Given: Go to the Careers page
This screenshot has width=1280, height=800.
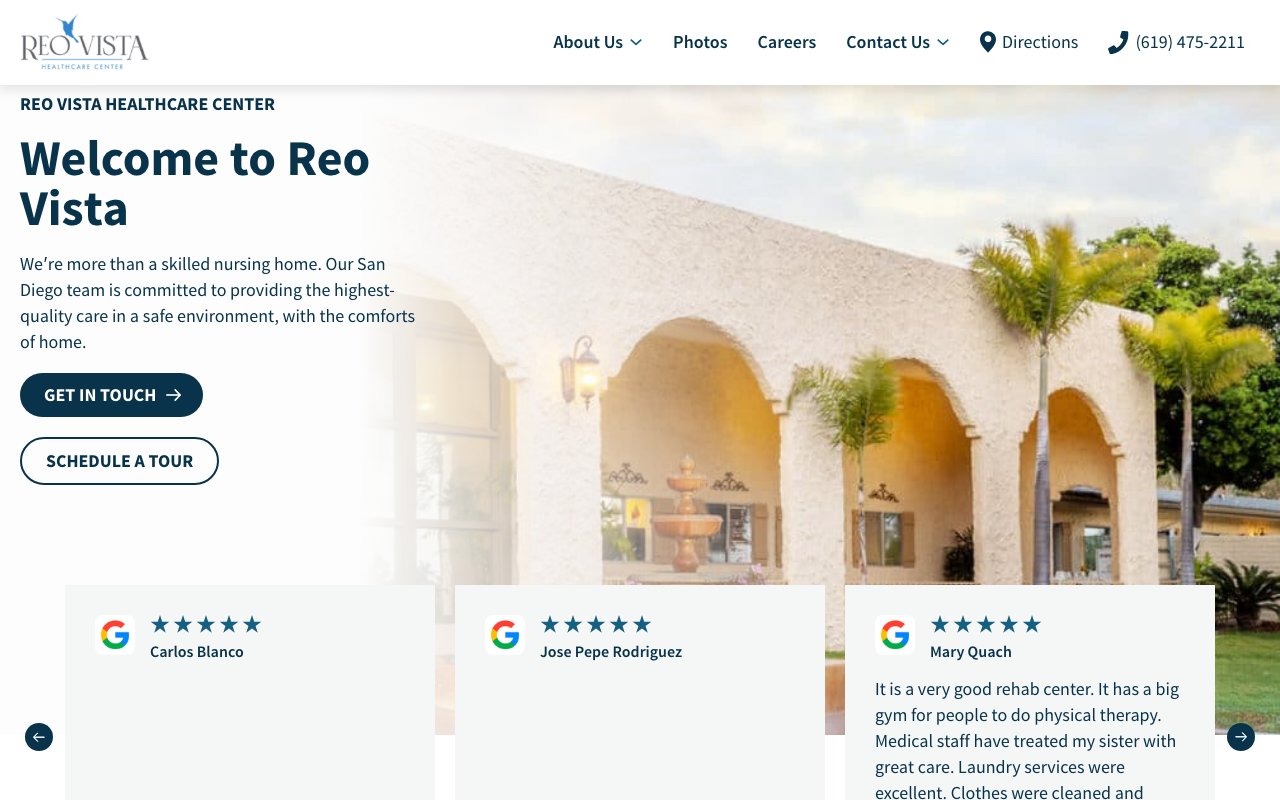Looking at the screenshot, I should pyautogui.click(x=787, y=42).
